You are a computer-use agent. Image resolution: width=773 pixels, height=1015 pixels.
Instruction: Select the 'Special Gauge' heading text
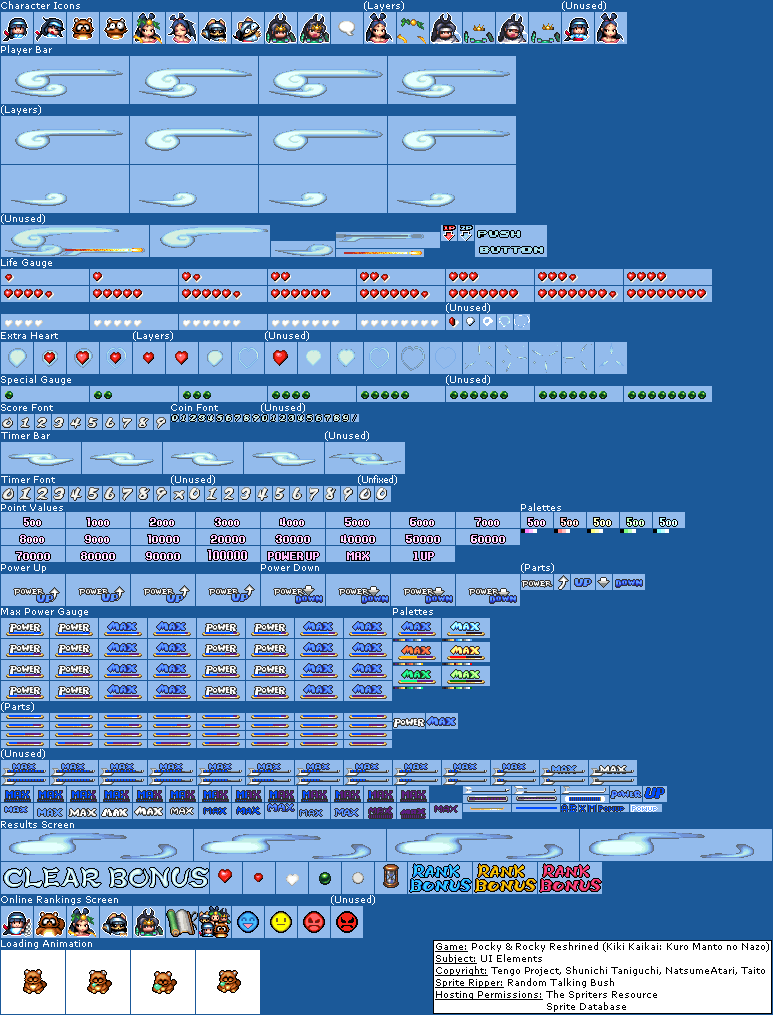[x=36, y=379]
